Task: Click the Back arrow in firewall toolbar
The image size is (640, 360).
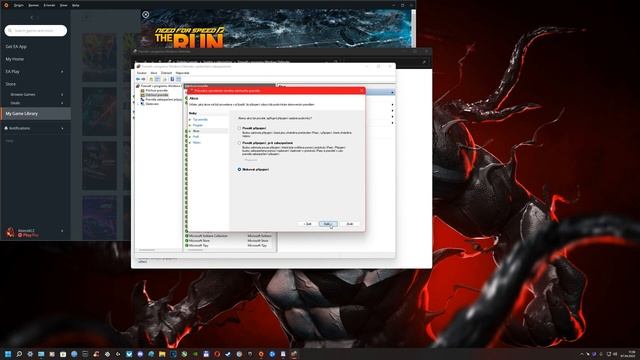Action: point(138,79)
